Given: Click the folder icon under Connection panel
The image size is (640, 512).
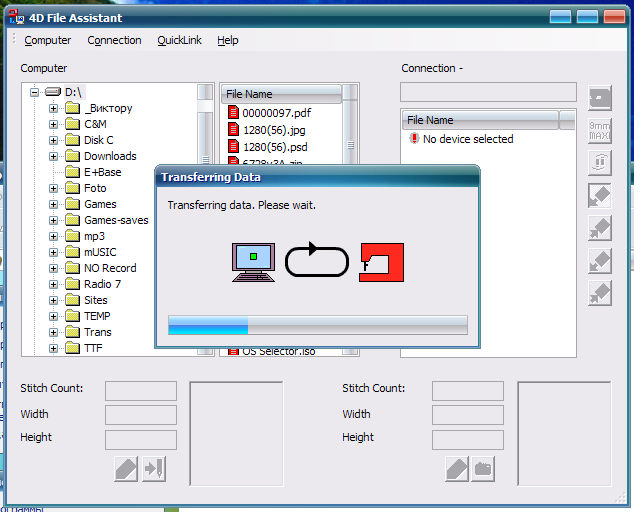Looking at the screenshot, I should tap(483, 468).
